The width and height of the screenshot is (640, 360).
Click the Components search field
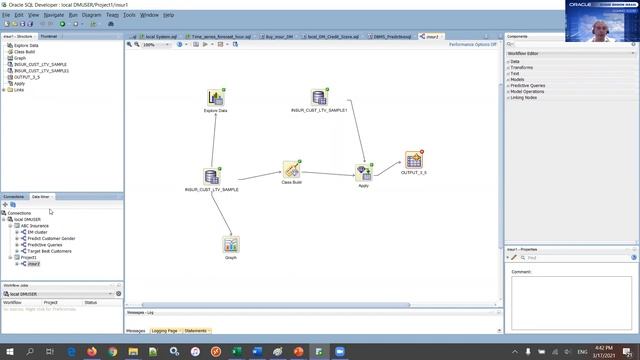571,44
